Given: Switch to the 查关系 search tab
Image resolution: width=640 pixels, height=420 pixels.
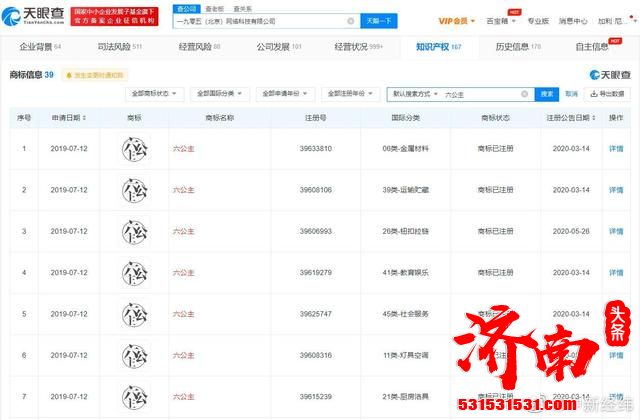Looking at the screenshot, I should pos(243,9).
